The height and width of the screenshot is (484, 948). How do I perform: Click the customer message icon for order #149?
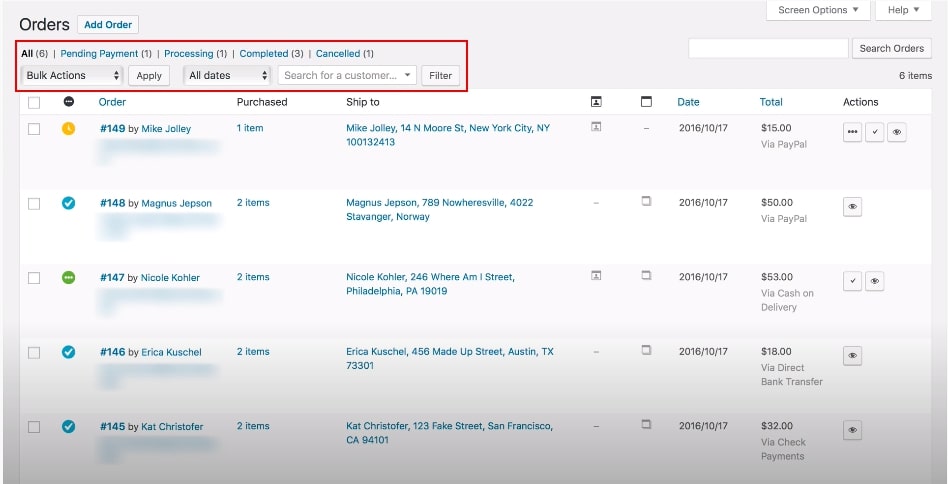[596, 127]
